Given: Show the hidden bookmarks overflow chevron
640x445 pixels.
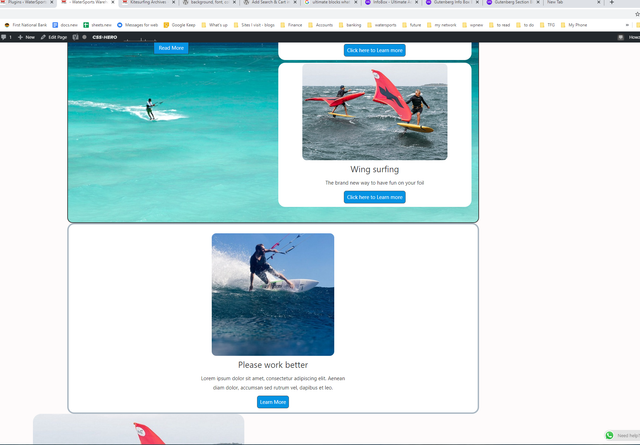Looking at the screenshot, I should [x=627, y=25].
